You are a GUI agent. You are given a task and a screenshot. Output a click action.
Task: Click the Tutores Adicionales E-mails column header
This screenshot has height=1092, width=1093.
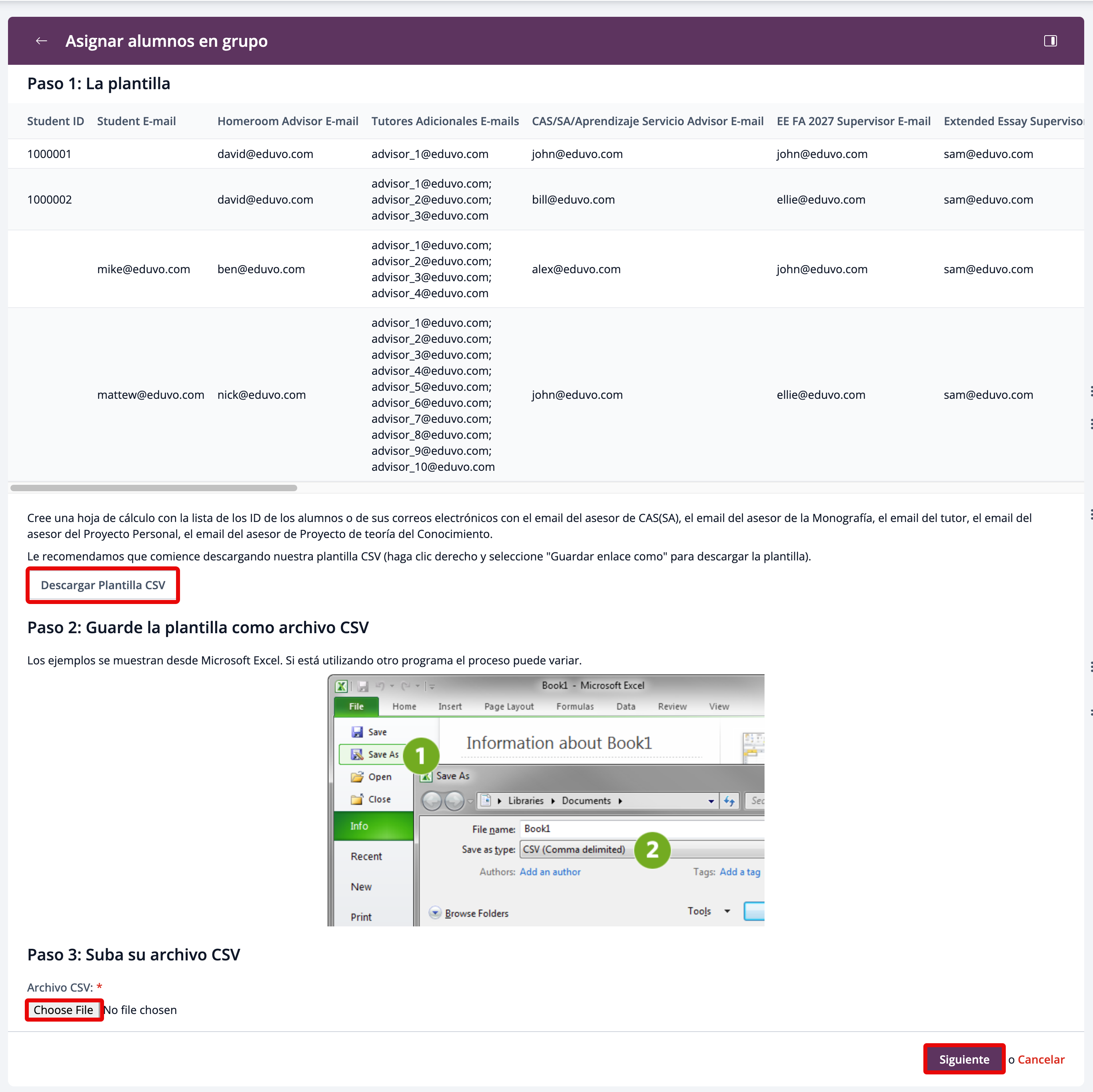[x=444, y=121]
